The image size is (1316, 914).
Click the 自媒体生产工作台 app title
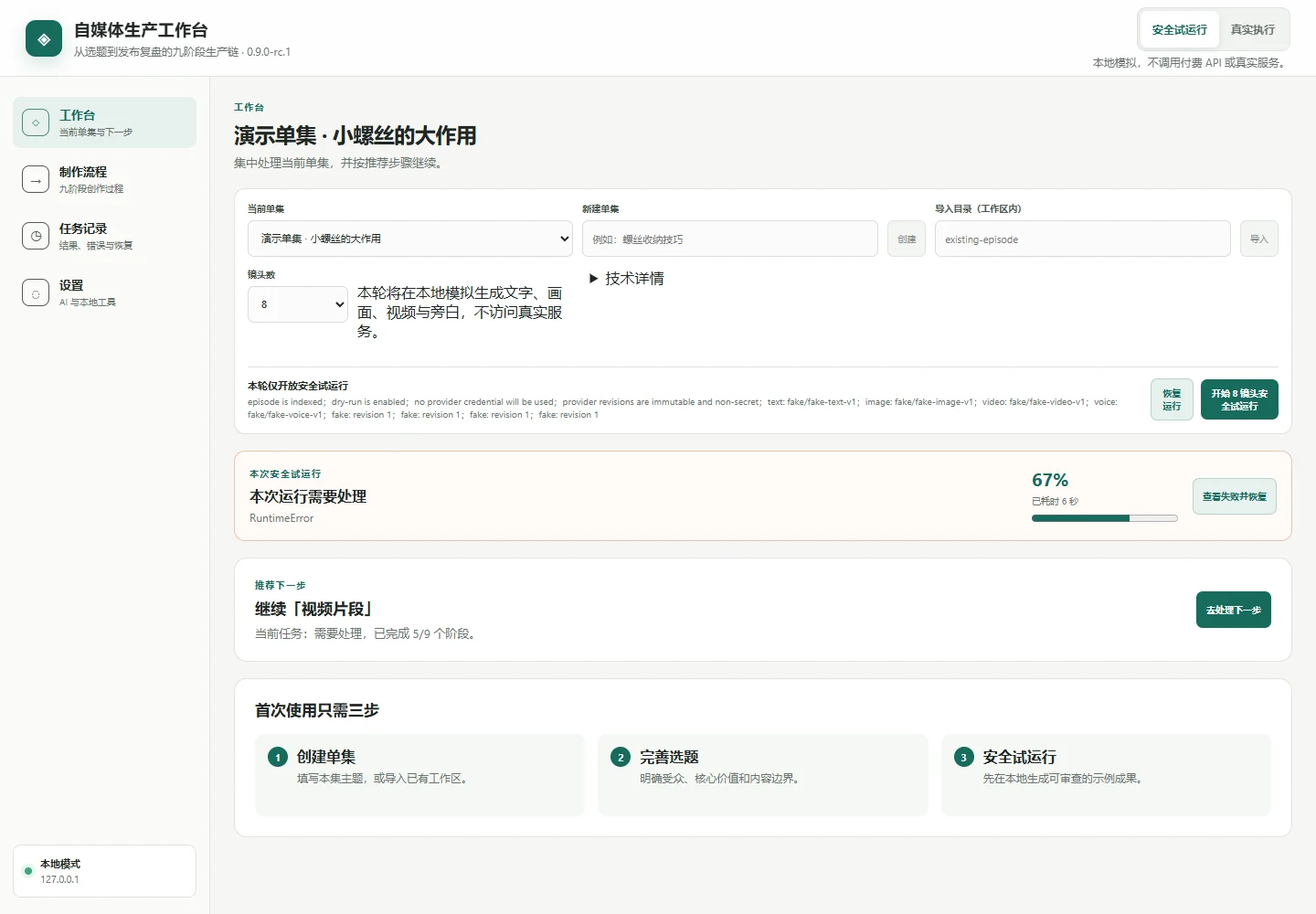(x=141, y=30)
